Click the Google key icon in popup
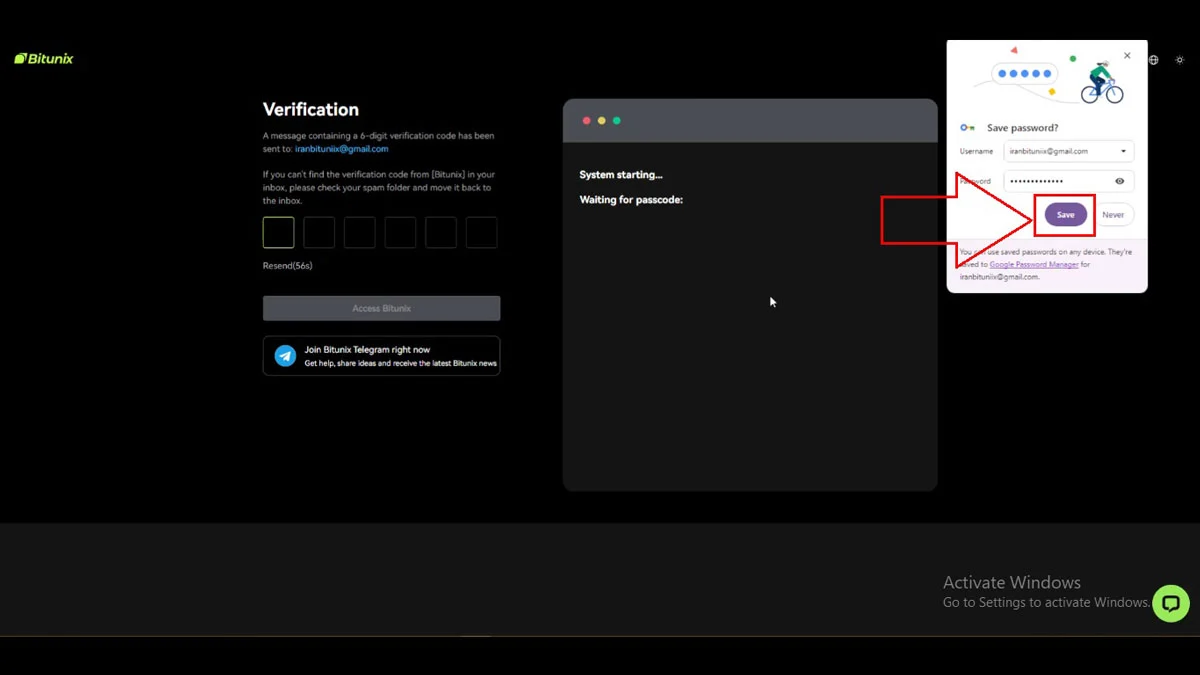Viewport: 1200px width, 675px height. coord(967,128)
